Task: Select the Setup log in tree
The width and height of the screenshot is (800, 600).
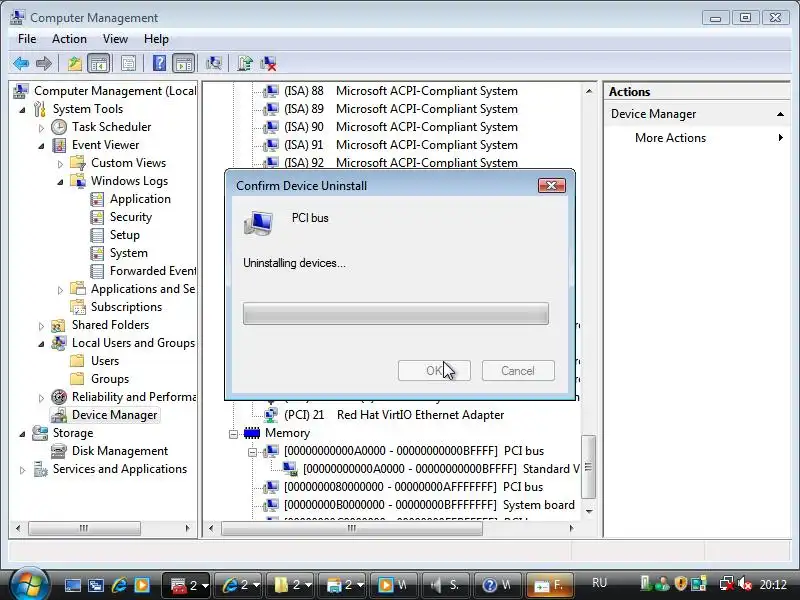Action: tap(124, 235)
